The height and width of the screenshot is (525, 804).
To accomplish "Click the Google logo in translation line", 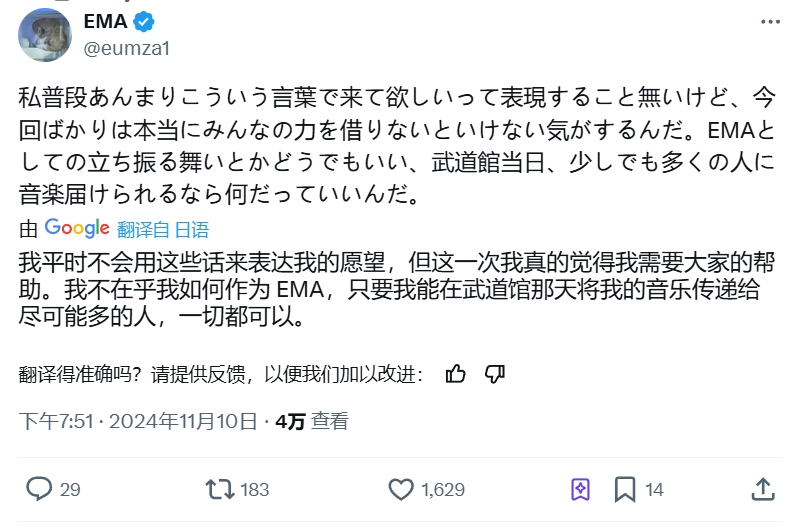I will 77,228.
